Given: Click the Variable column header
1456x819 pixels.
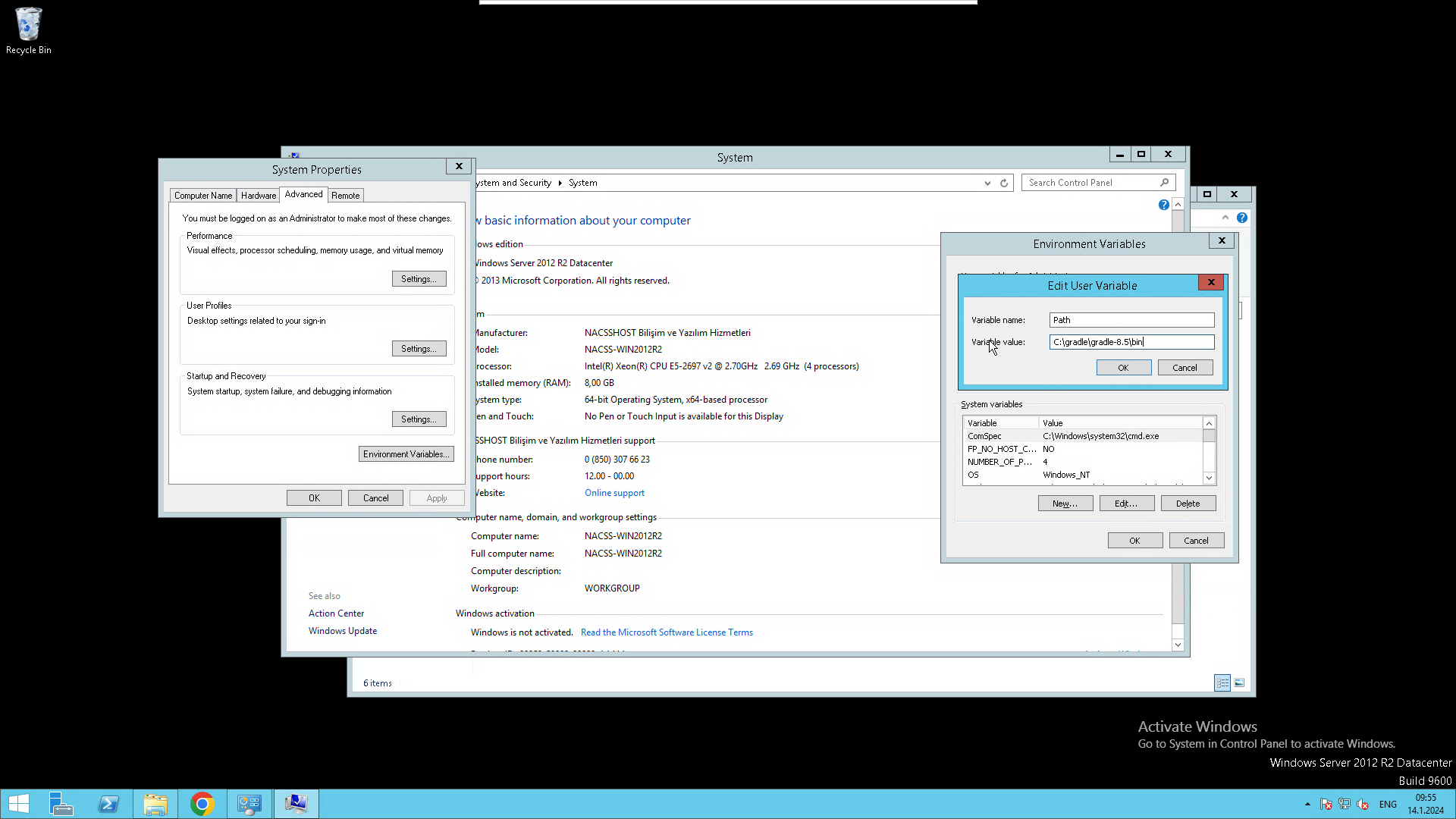Looking at the screenshot, I should coord(1001,423).
